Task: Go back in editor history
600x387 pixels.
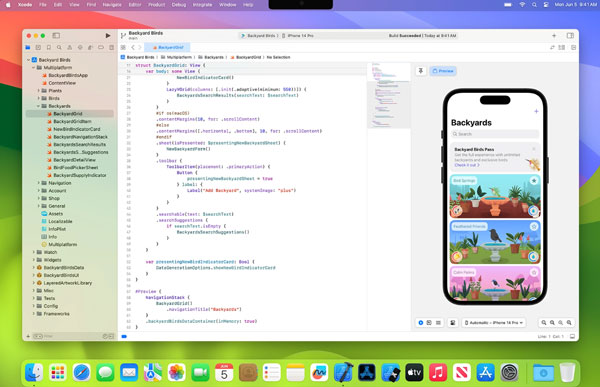Action: [x=133, y=47]
